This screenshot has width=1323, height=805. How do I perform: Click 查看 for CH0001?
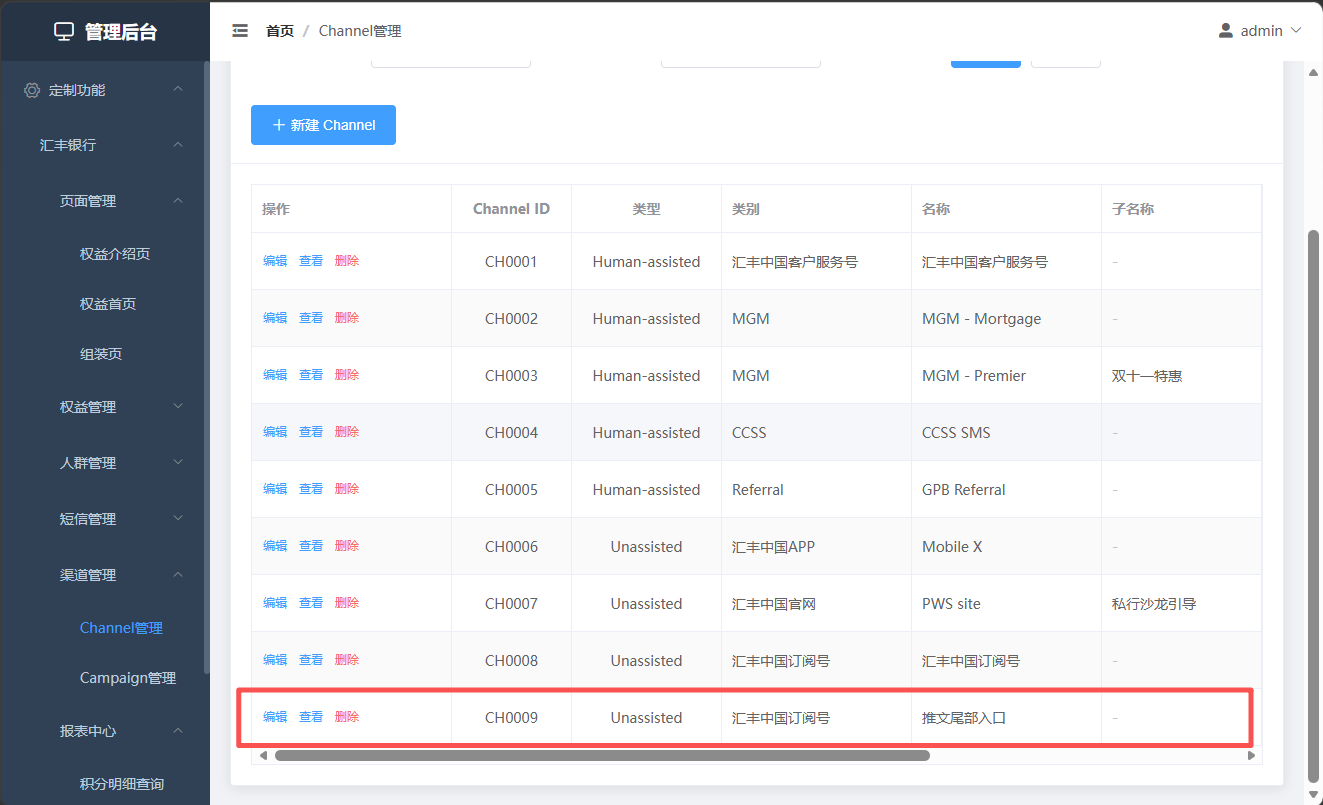point(311,261)
